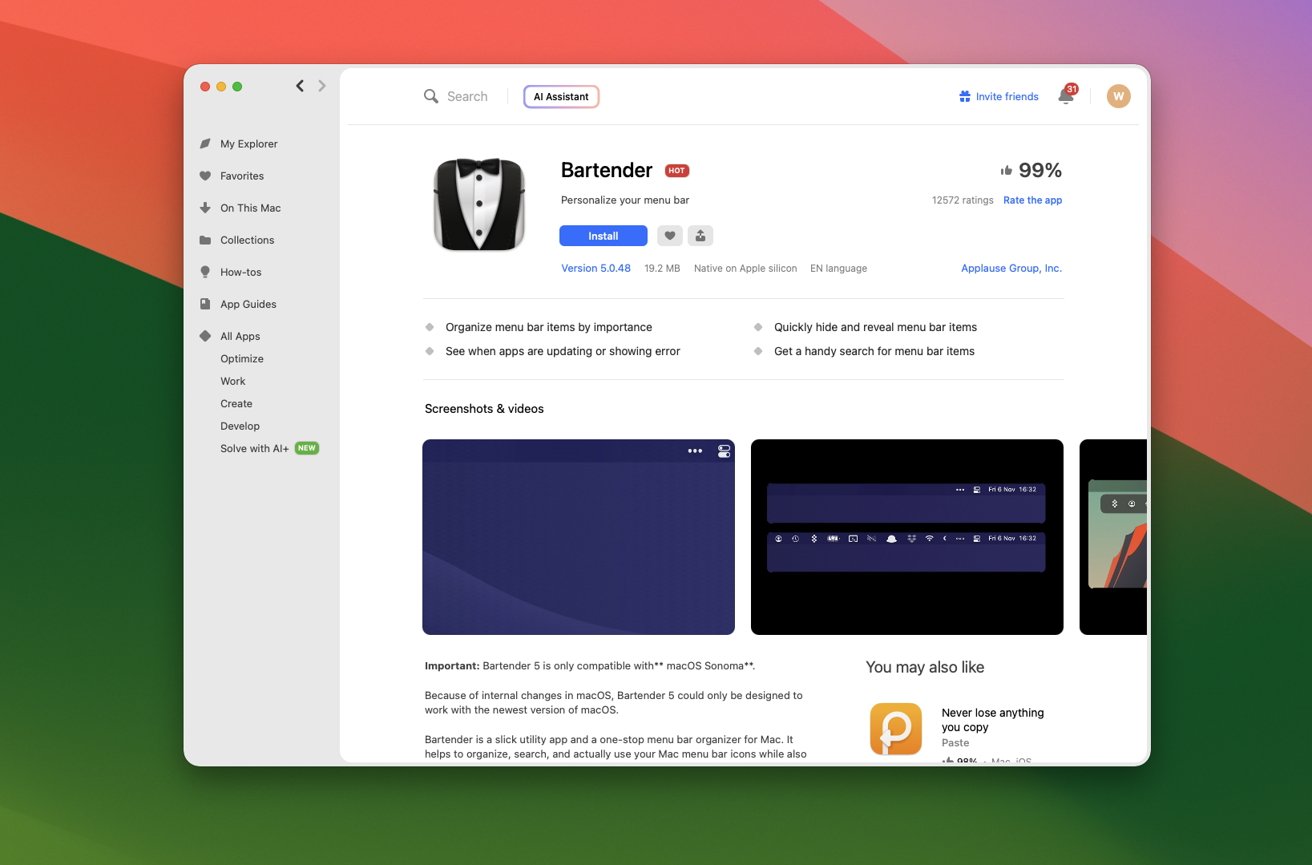Open How-tos section
This screenshot has height=865, width=1312.
(241, 272)
